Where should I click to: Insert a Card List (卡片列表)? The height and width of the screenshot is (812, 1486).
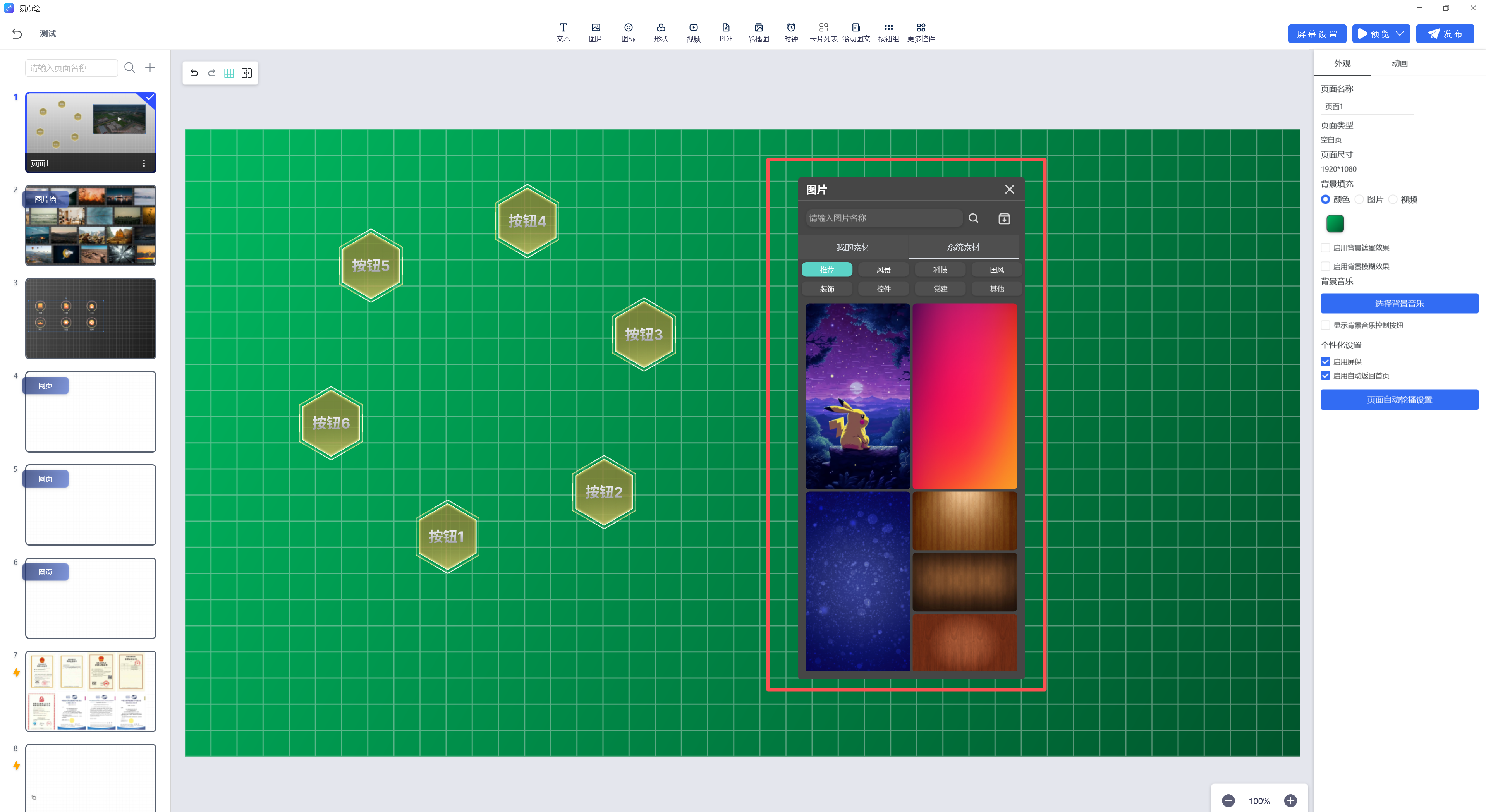tap(823, 33)
